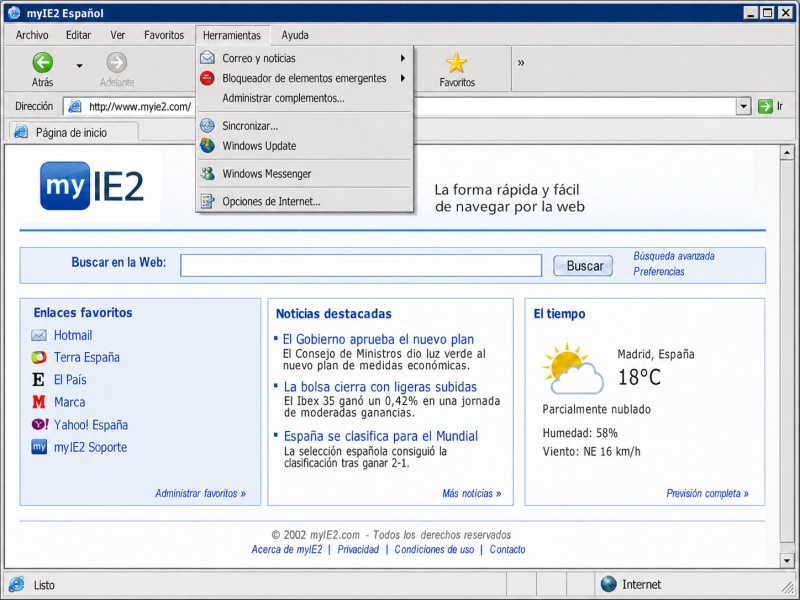Click the myIE2 Soporte my icon
Viewport: 800px width, 600px height.
click(39, 447)
